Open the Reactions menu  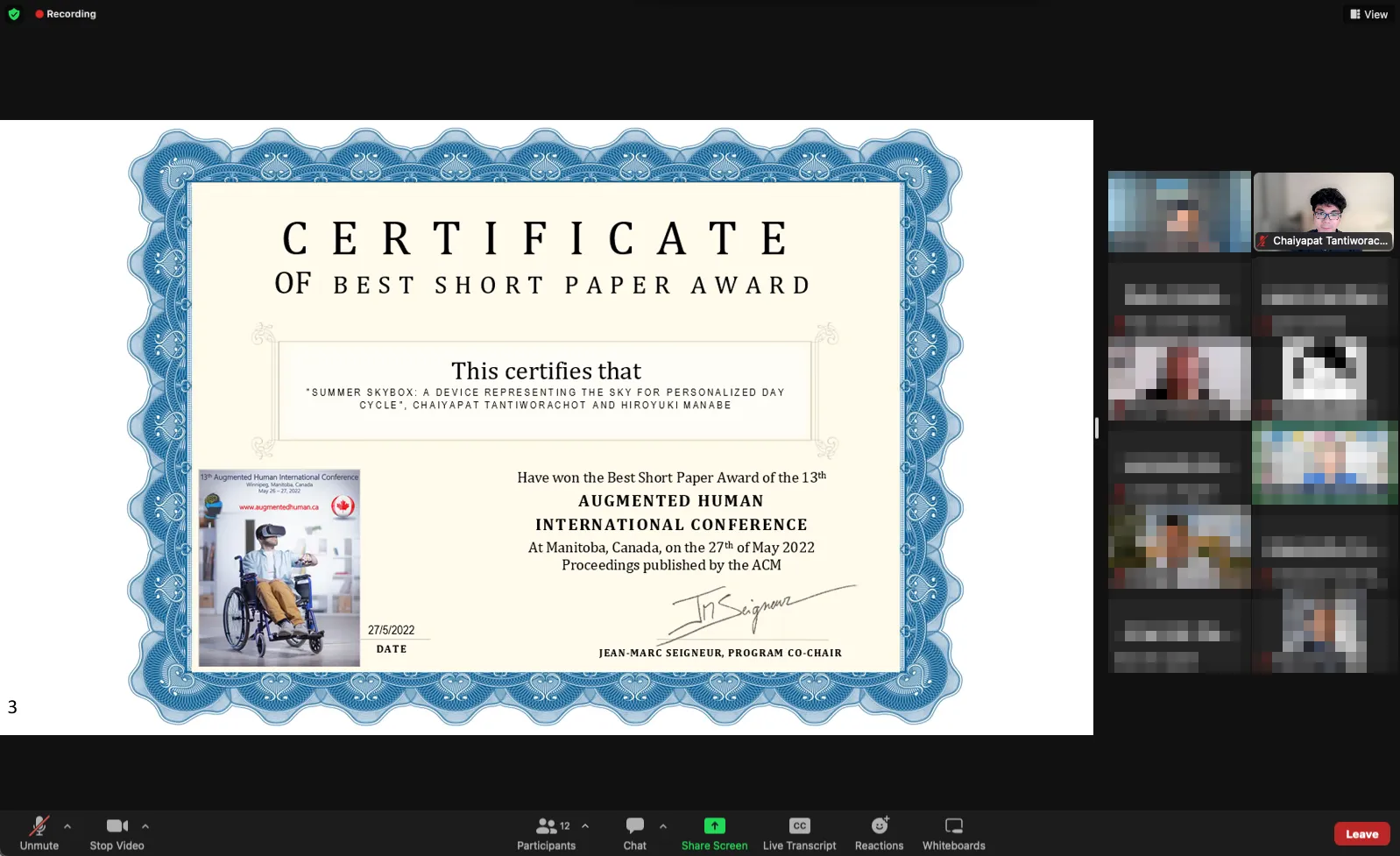point(879,833)
